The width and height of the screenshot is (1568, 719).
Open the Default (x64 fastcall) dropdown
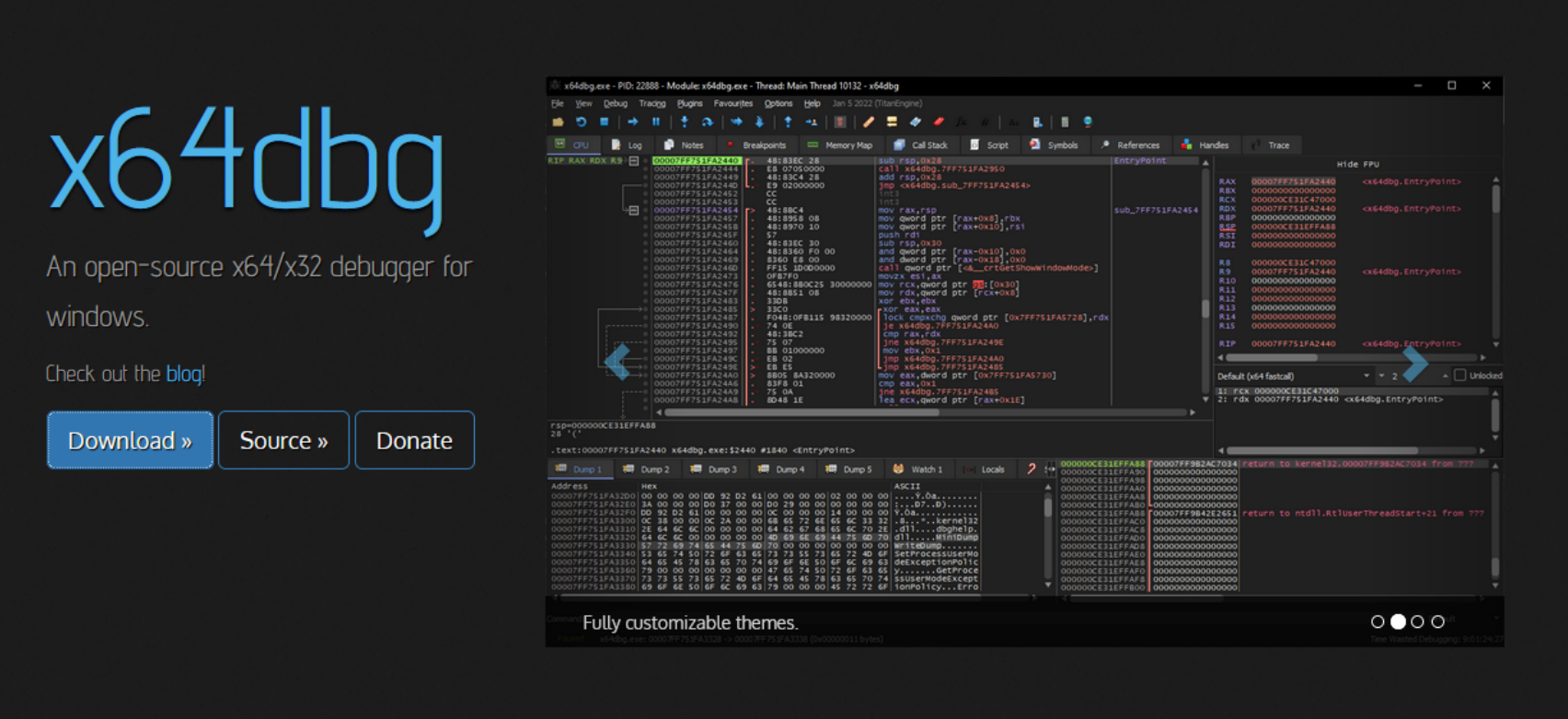coord(1294,376)
